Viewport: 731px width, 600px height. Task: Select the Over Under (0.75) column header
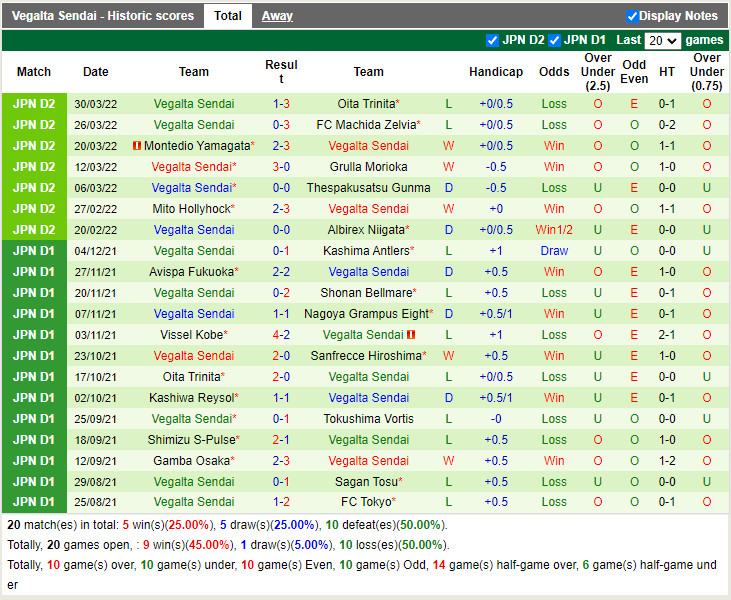[x=707, y=72]
